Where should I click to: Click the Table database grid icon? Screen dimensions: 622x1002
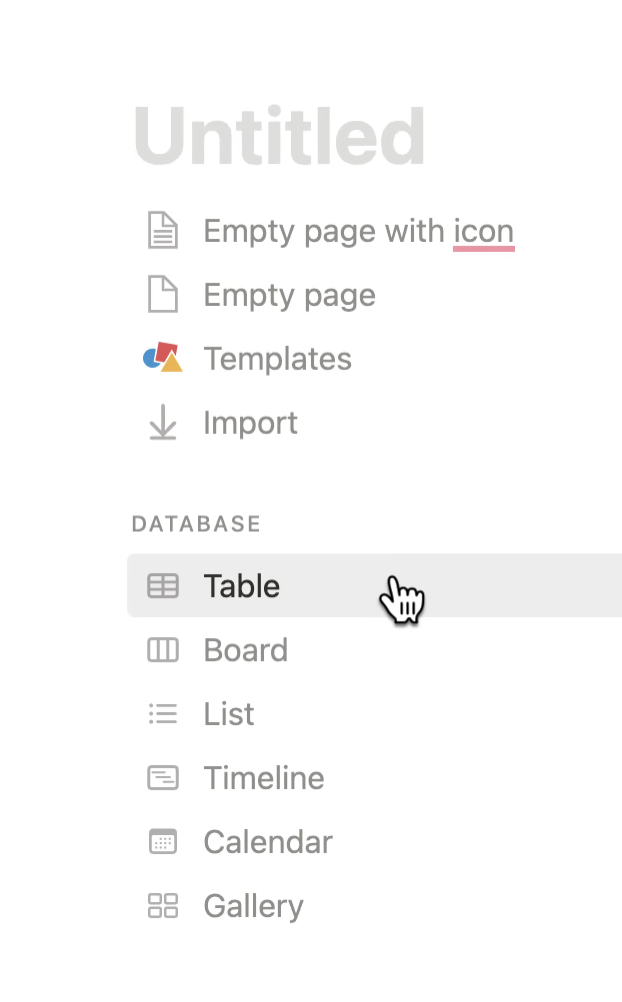[162, 586]
